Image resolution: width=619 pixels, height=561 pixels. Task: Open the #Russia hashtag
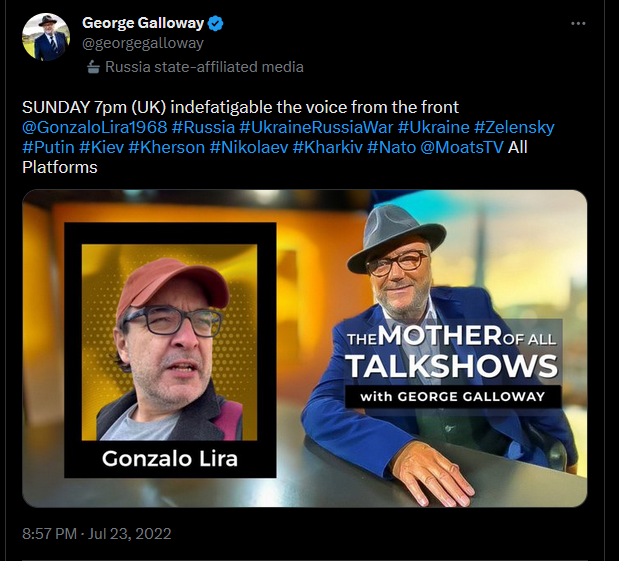pyautogui.click(x=203, y=128)
